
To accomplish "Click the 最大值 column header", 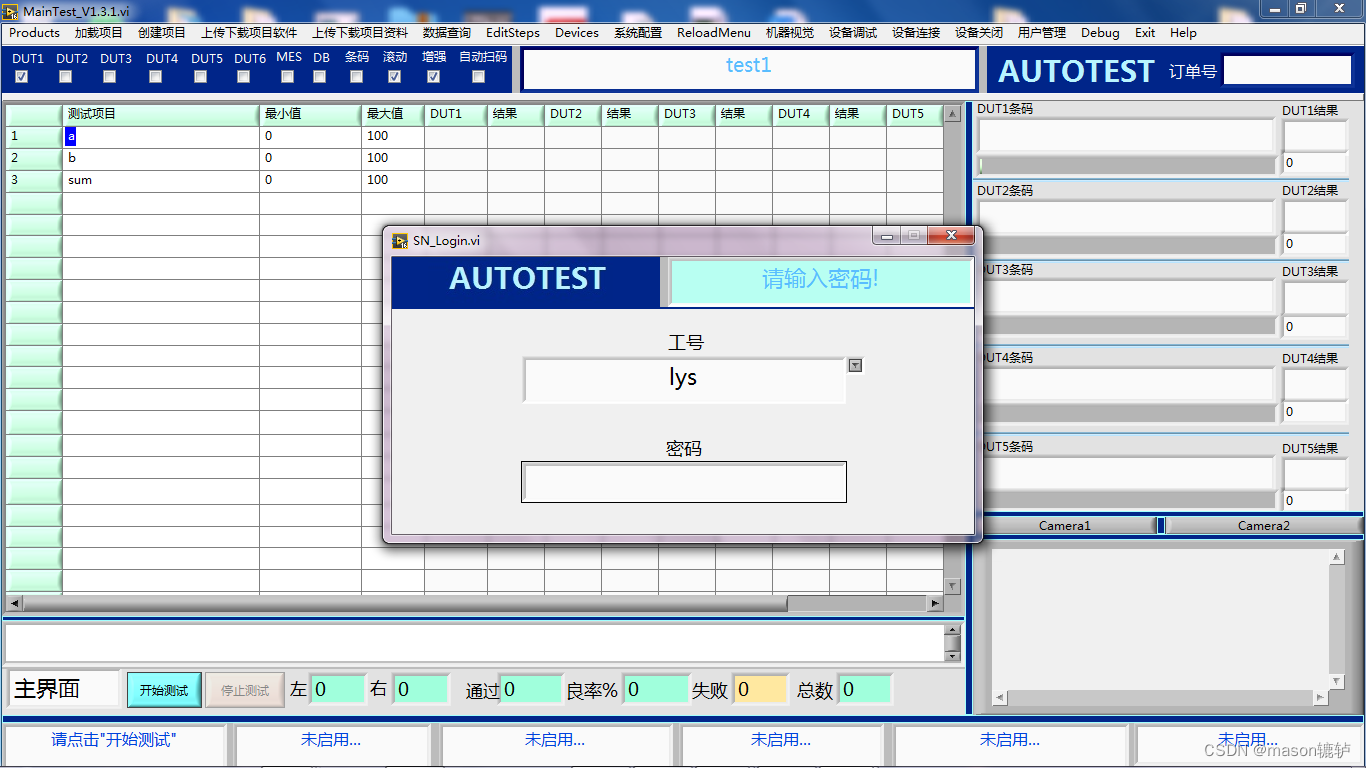I will (x=393, y=114).
